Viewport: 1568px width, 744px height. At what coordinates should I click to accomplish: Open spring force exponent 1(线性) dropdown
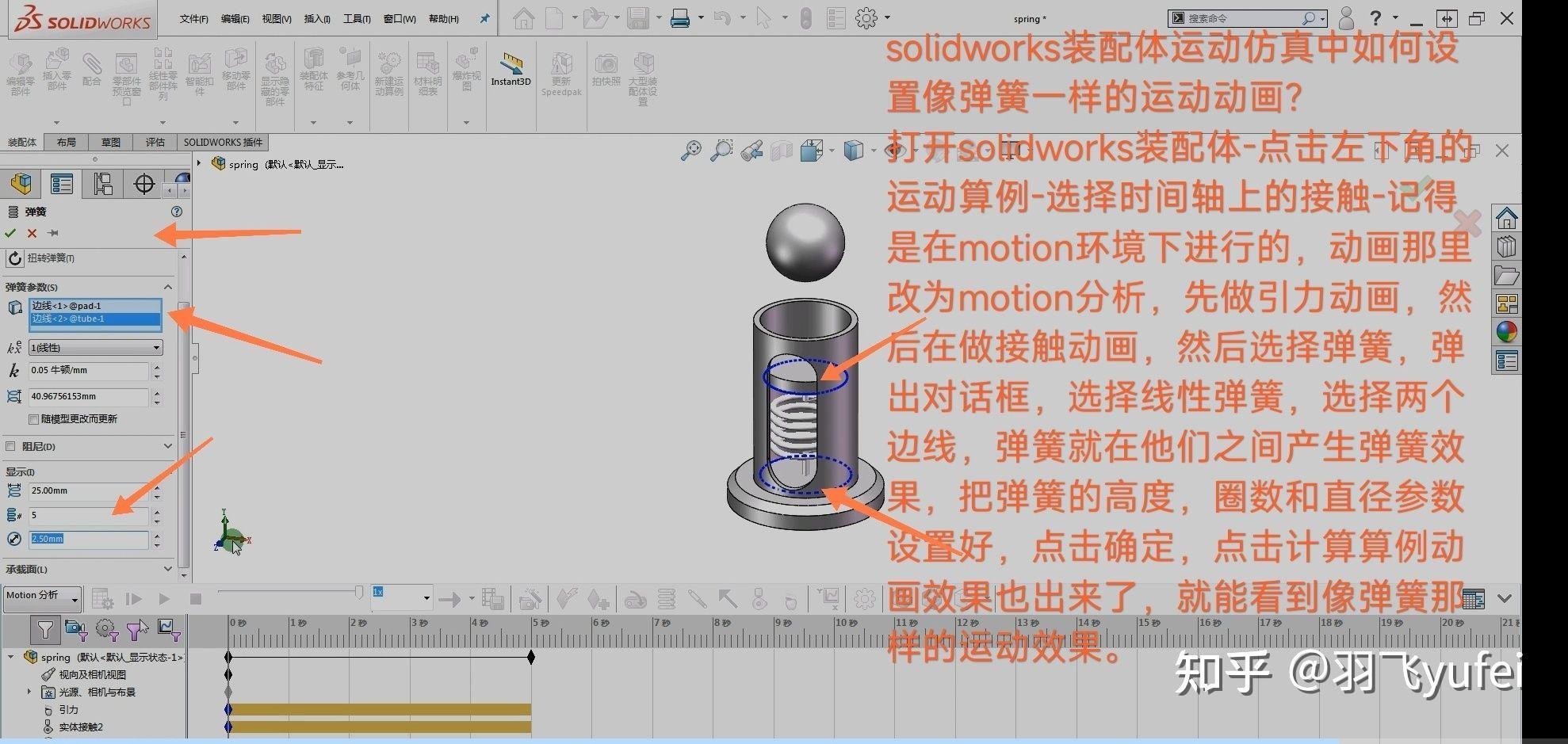tap(95, 347)
